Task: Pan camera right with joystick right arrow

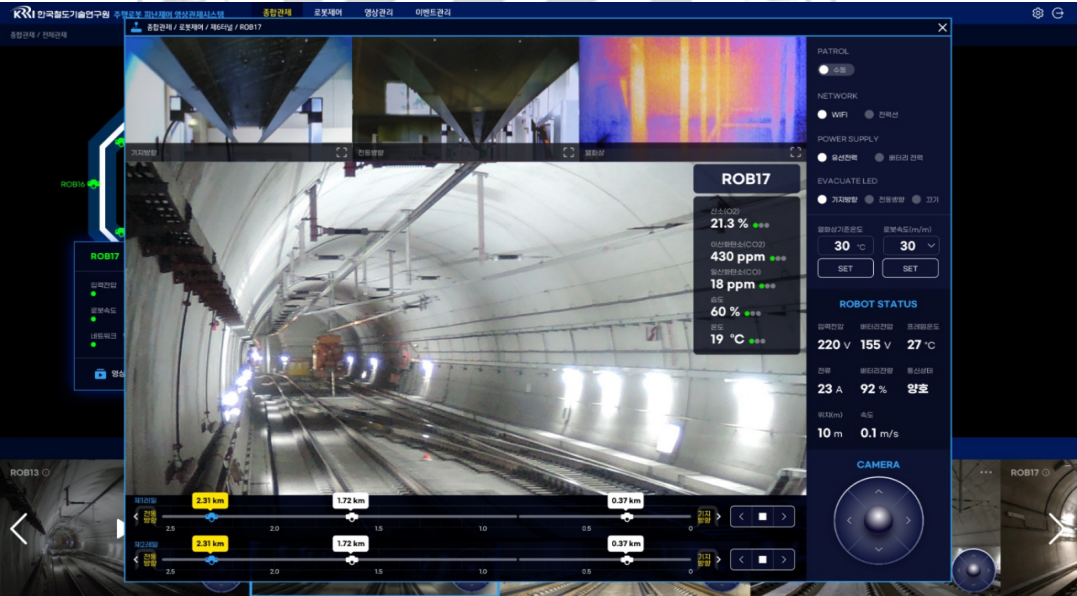Action: coord(908,520)
